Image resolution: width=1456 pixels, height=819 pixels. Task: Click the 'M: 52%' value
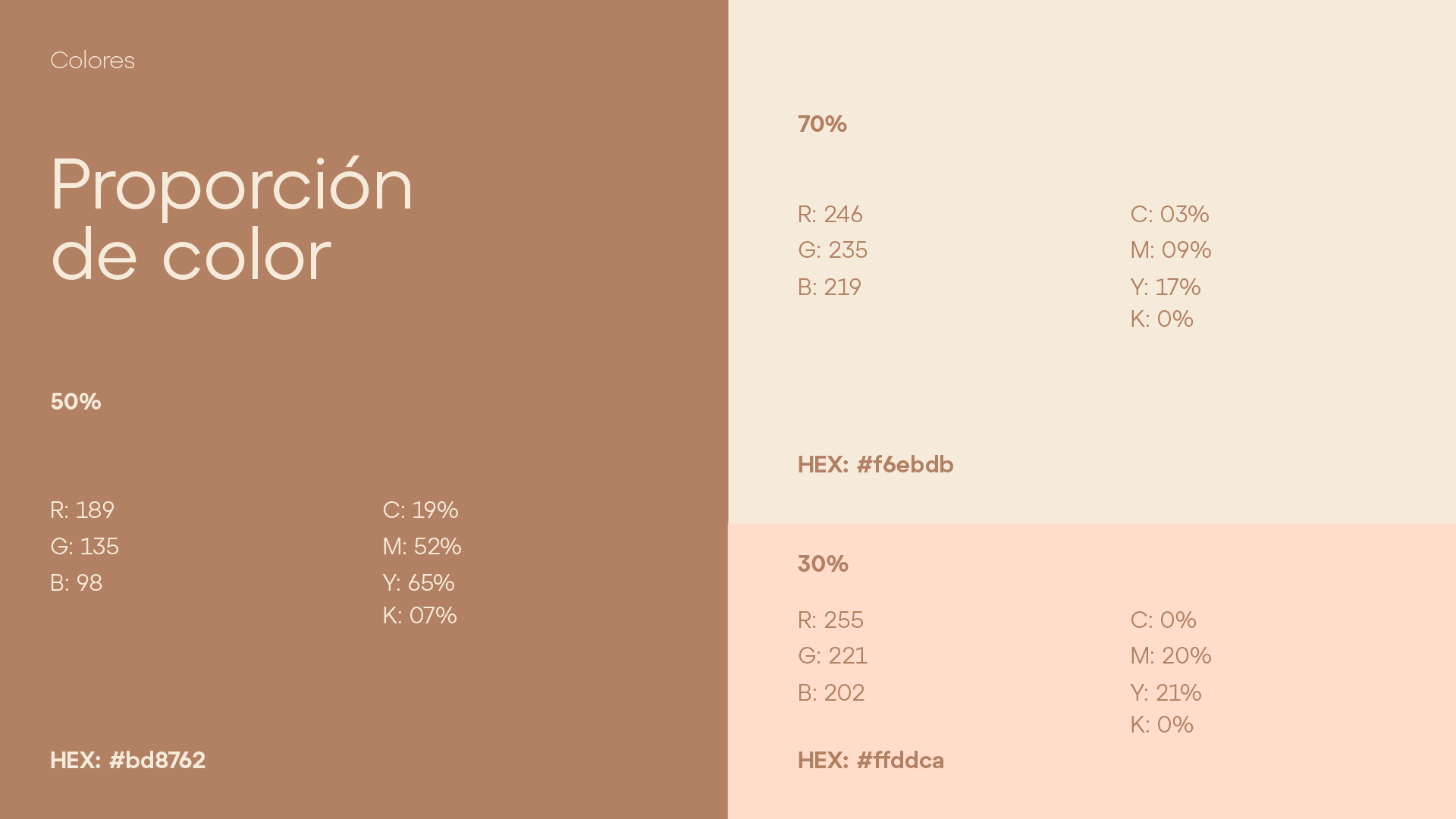(422, 547)
